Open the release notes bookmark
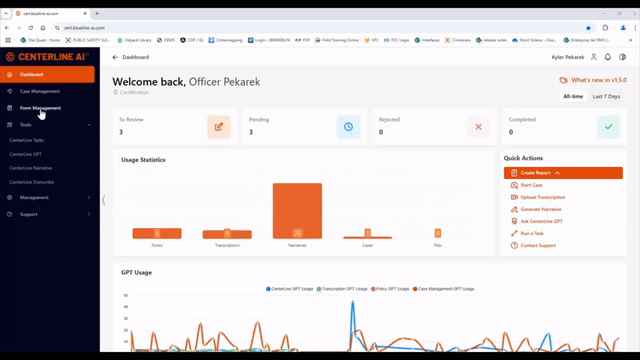 tap(491, 40)
